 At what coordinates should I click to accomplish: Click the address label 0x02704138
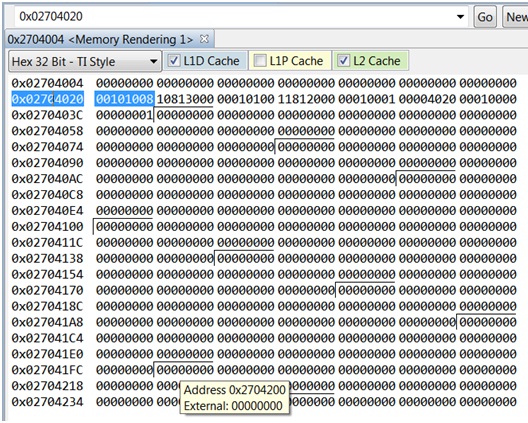coord(47,258)
